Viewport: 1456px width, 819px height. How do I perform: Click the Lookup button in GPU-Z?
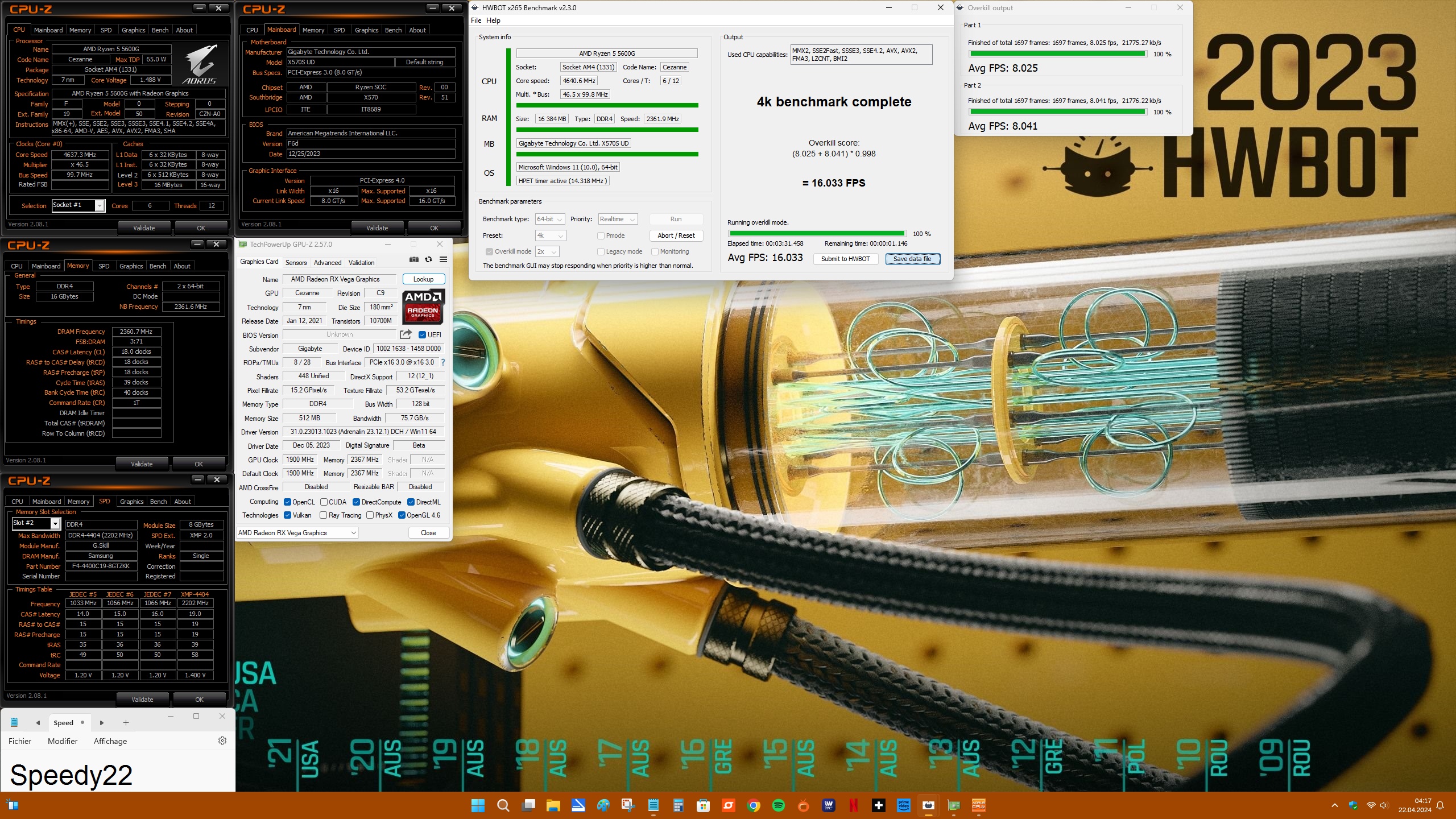(423, 279)
